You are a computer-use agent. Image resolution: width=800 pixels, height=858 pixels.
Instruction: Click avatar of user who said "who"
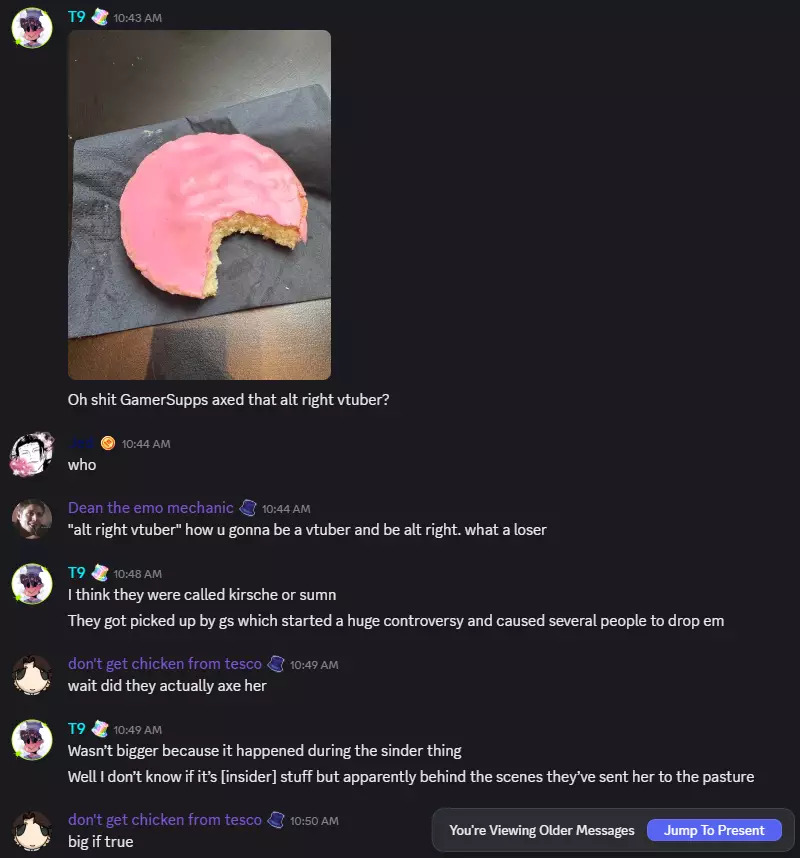point(32,454)
